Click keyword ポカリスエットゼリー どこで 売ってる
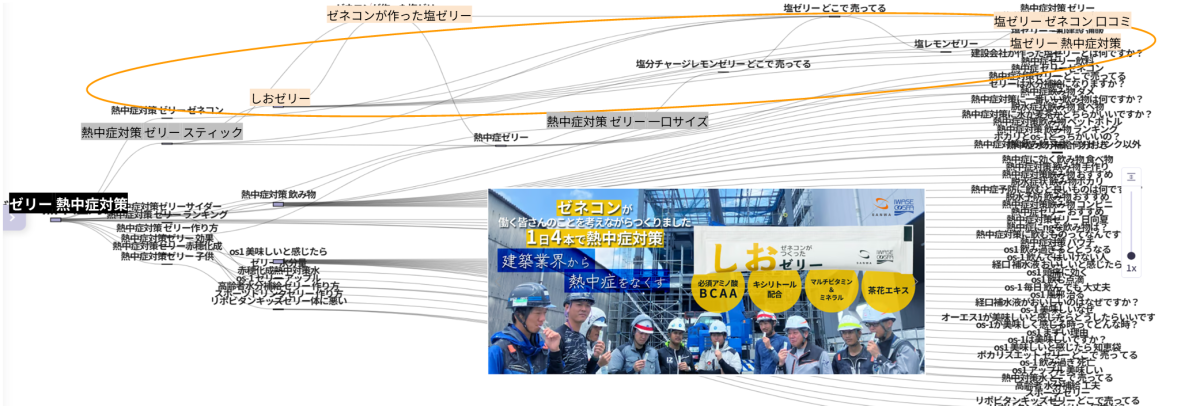1200x406 pixels. pos(1057,354)
